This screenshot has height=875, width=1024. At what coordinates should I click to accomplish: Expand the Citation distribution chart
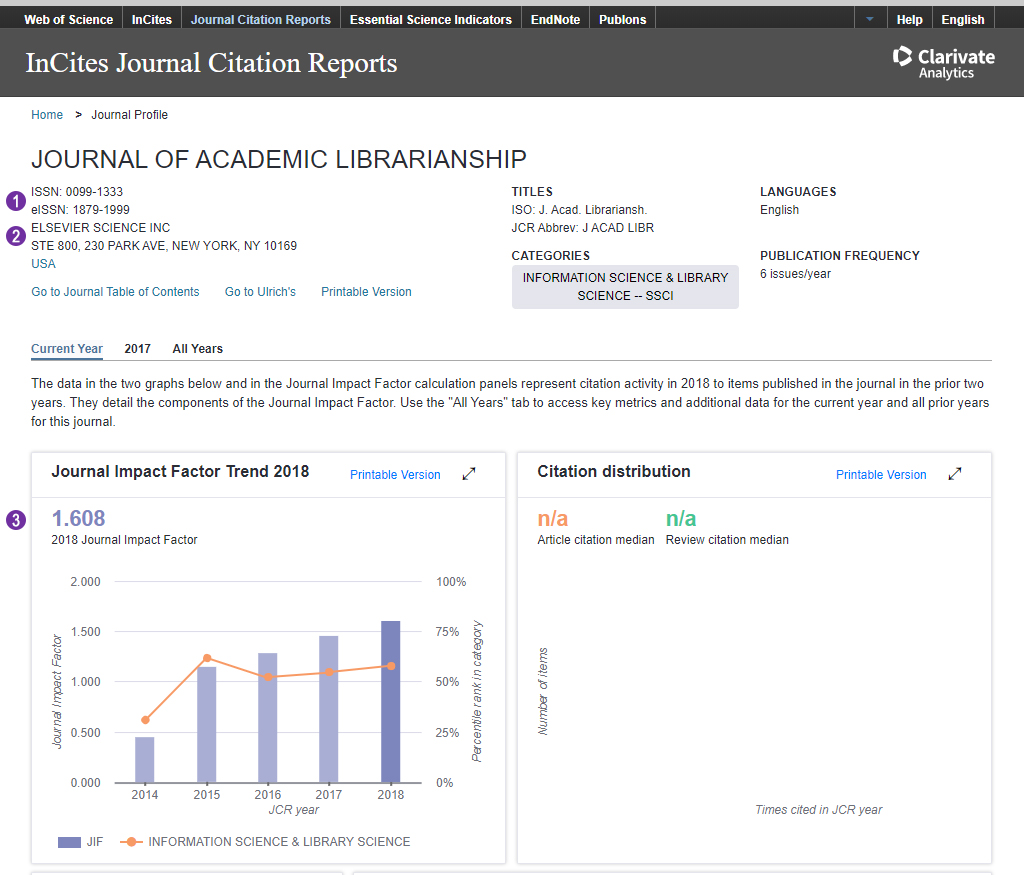[955, 474]
